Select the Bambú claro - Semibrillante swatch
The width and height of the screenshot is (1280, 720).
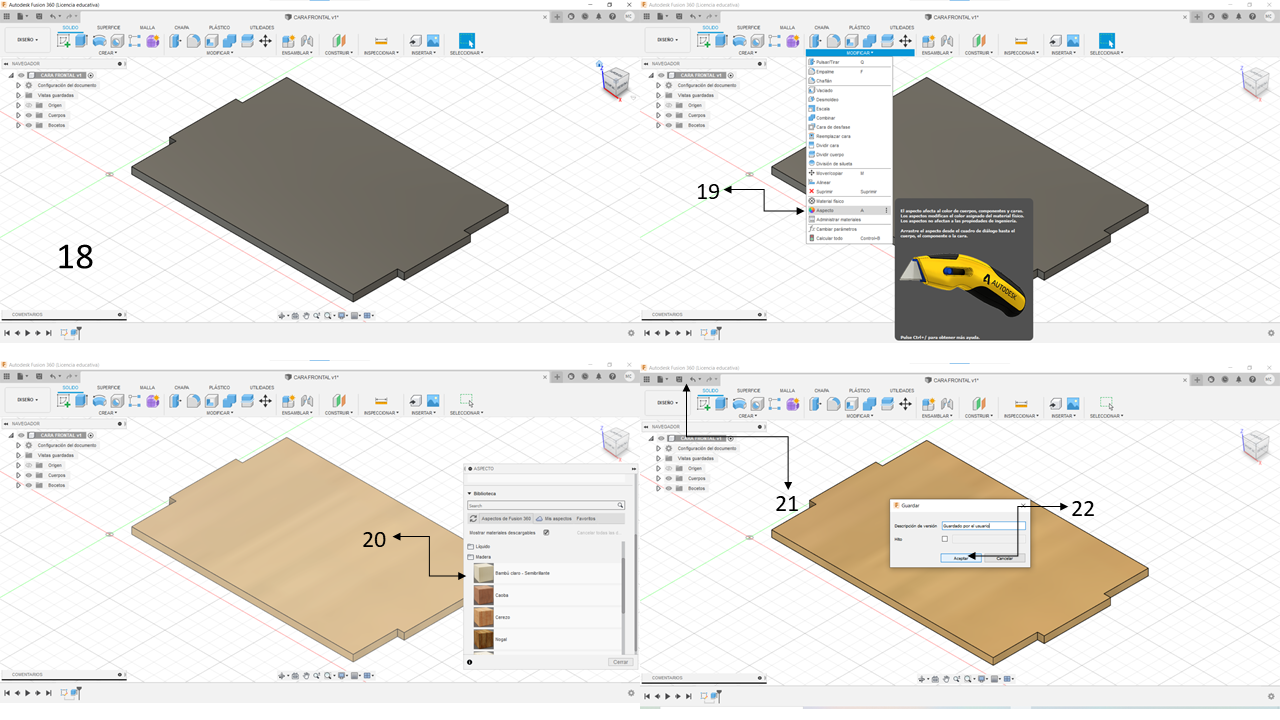pos(484,572)
